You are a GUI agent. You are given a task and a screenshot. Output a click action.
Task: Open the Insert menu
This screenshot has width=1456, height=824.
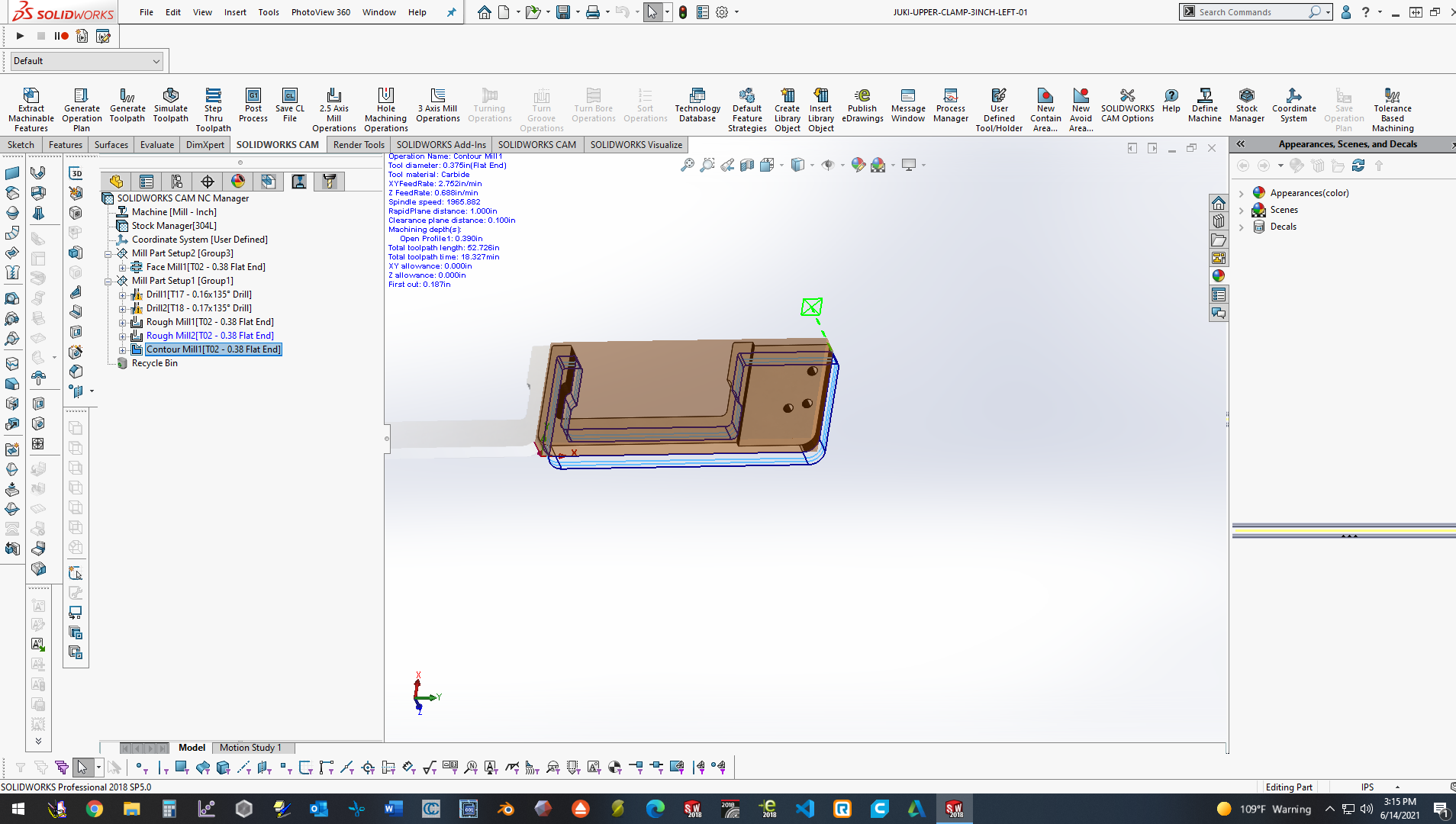[x=235, y=12]
